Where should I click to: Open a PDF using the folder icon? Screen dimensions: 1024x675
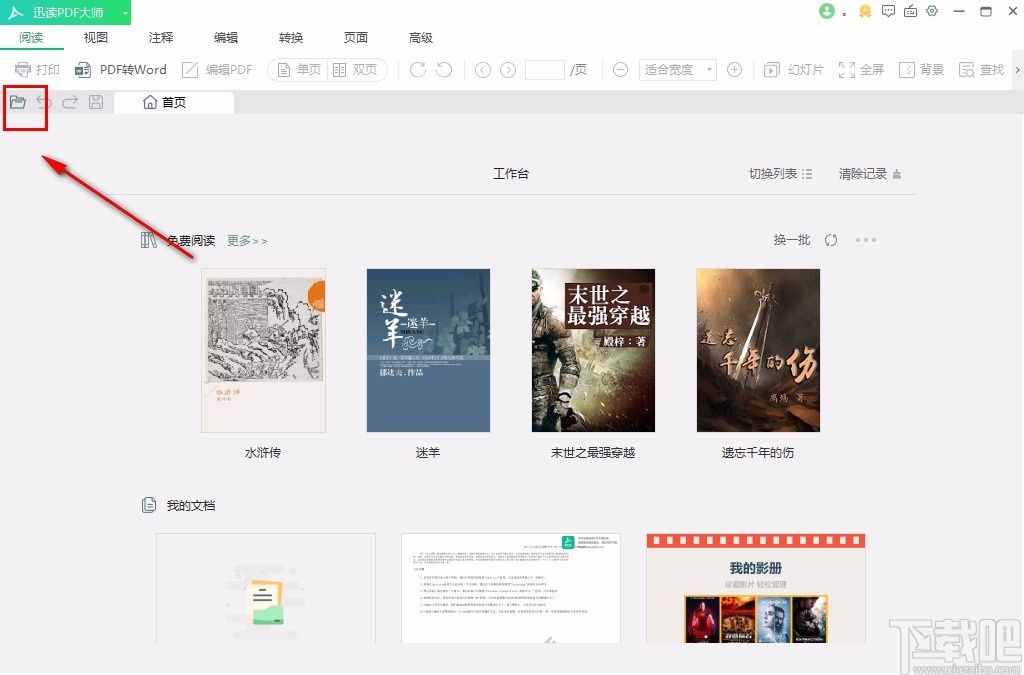(19, 101)
